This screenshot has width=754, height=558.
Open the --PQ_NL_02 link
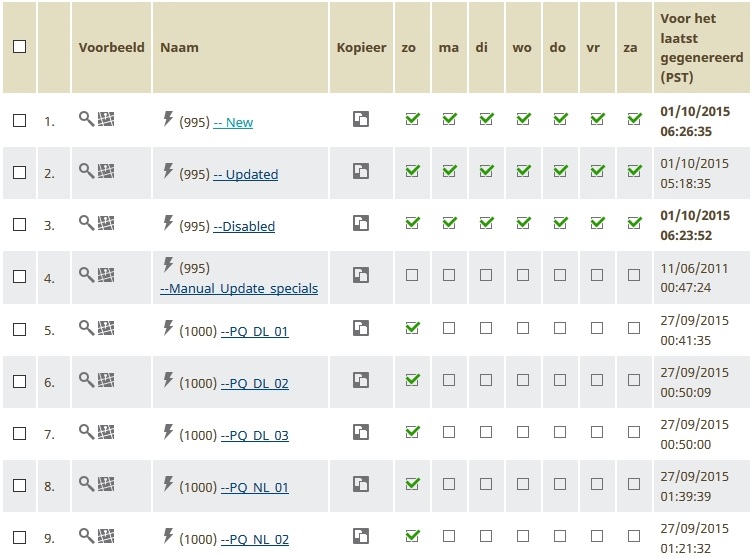pos(255,539)
